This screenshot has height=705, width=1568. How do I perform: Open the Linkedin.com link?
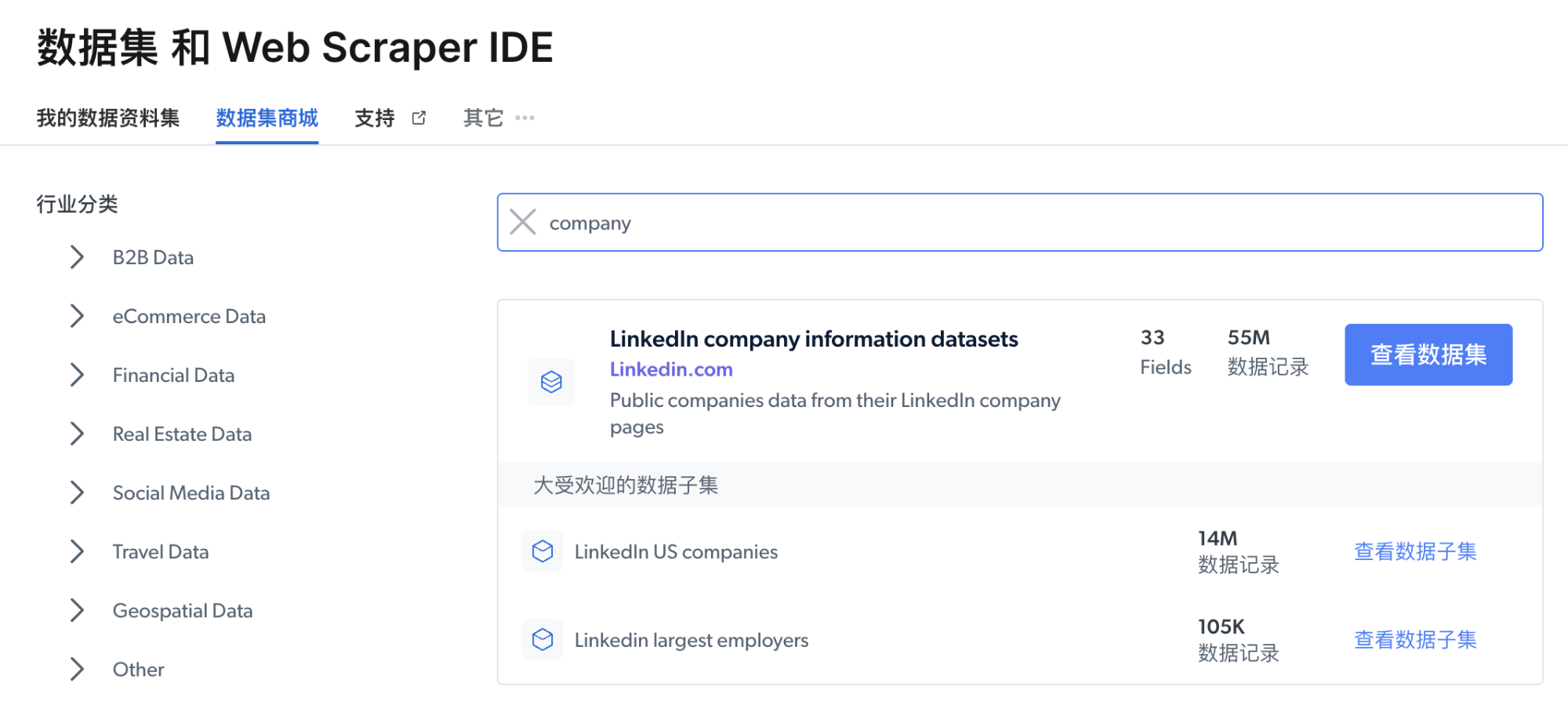[x=671, y=369]
